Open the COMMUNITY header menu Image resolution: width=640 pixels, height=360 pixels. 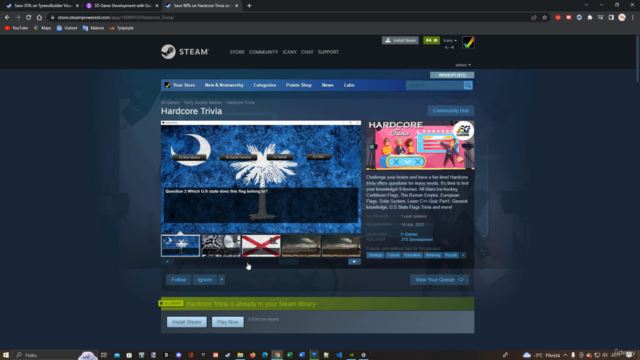pos(263,52)
